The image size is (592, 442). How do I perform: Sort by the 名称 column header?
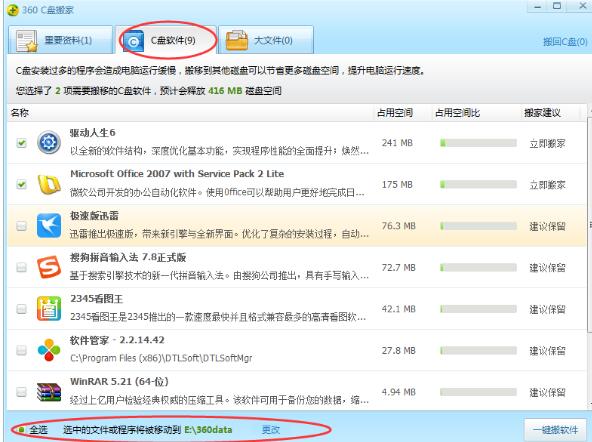click(x=20, y=112)
